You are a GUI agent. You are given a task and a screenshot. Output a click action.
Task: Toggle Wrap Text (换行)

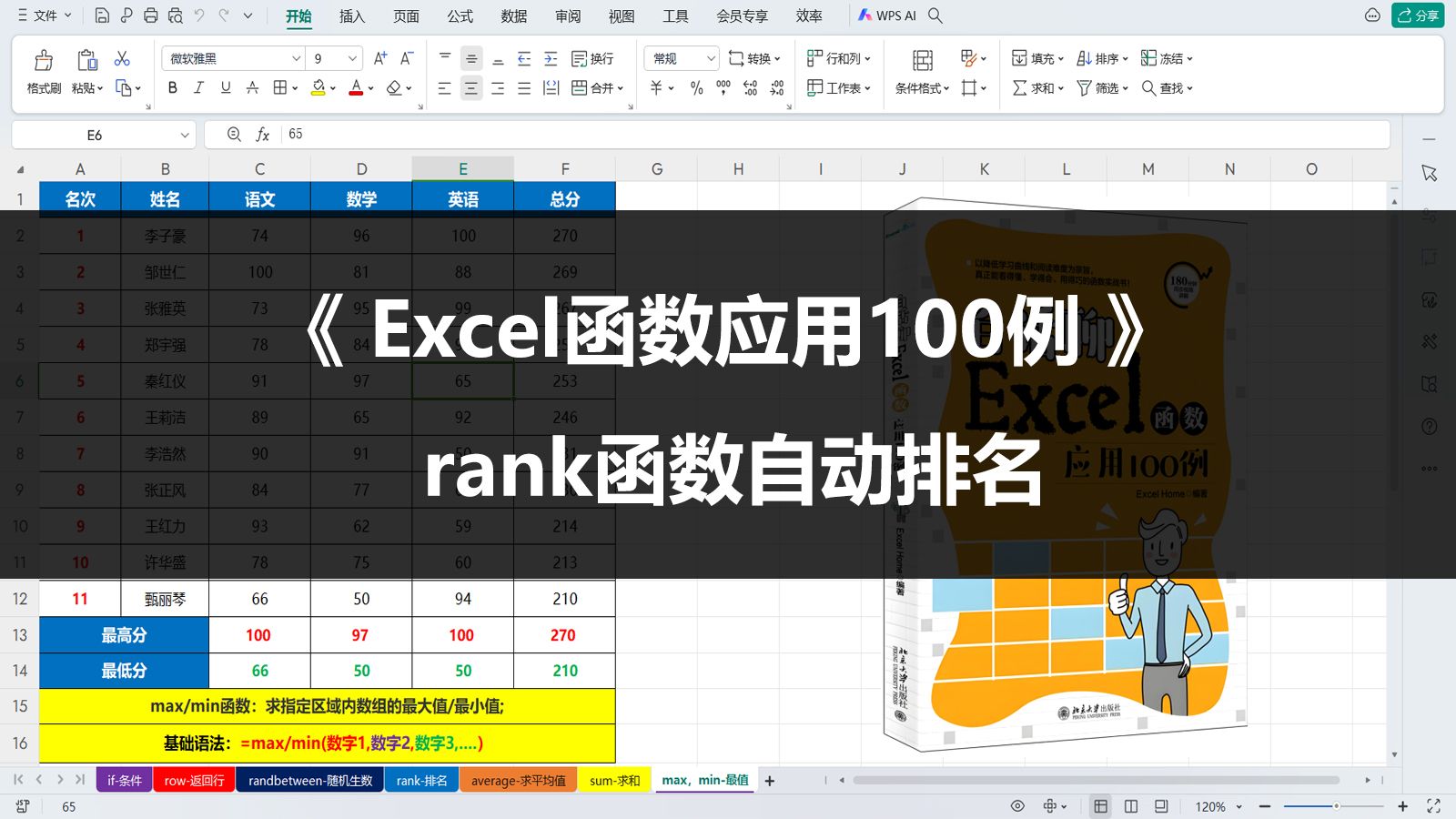pos(592,58)
